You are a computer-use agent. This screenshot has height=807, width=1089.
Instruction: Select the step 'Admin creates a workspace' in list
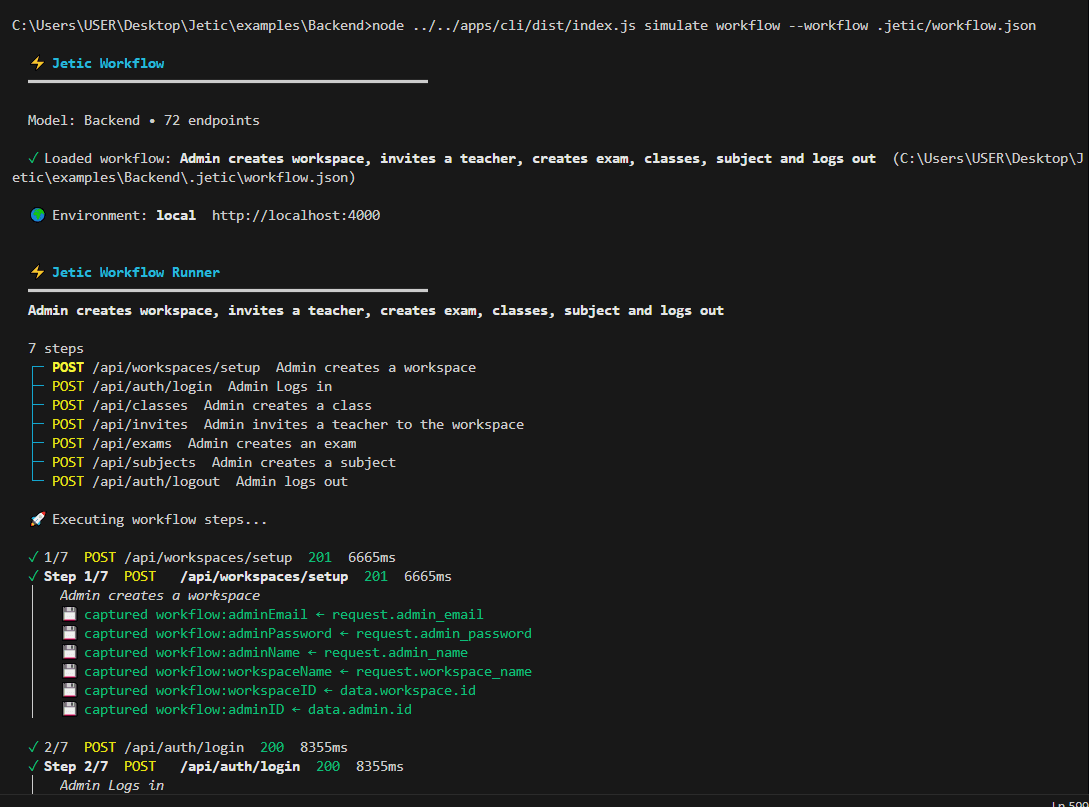(264, 367)
